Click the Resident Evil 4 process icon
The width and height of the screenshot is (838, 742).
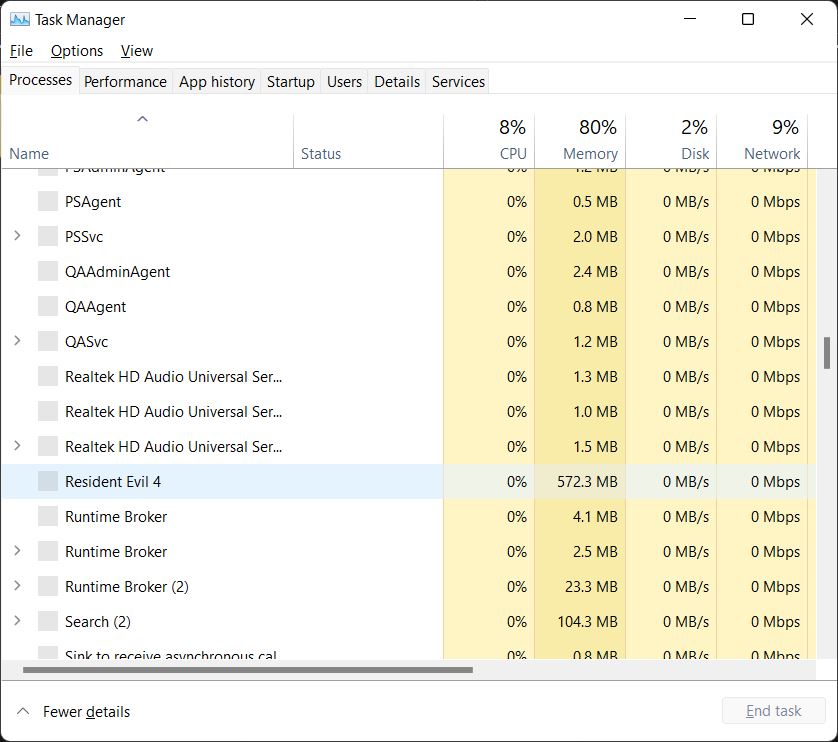[48, 482]
